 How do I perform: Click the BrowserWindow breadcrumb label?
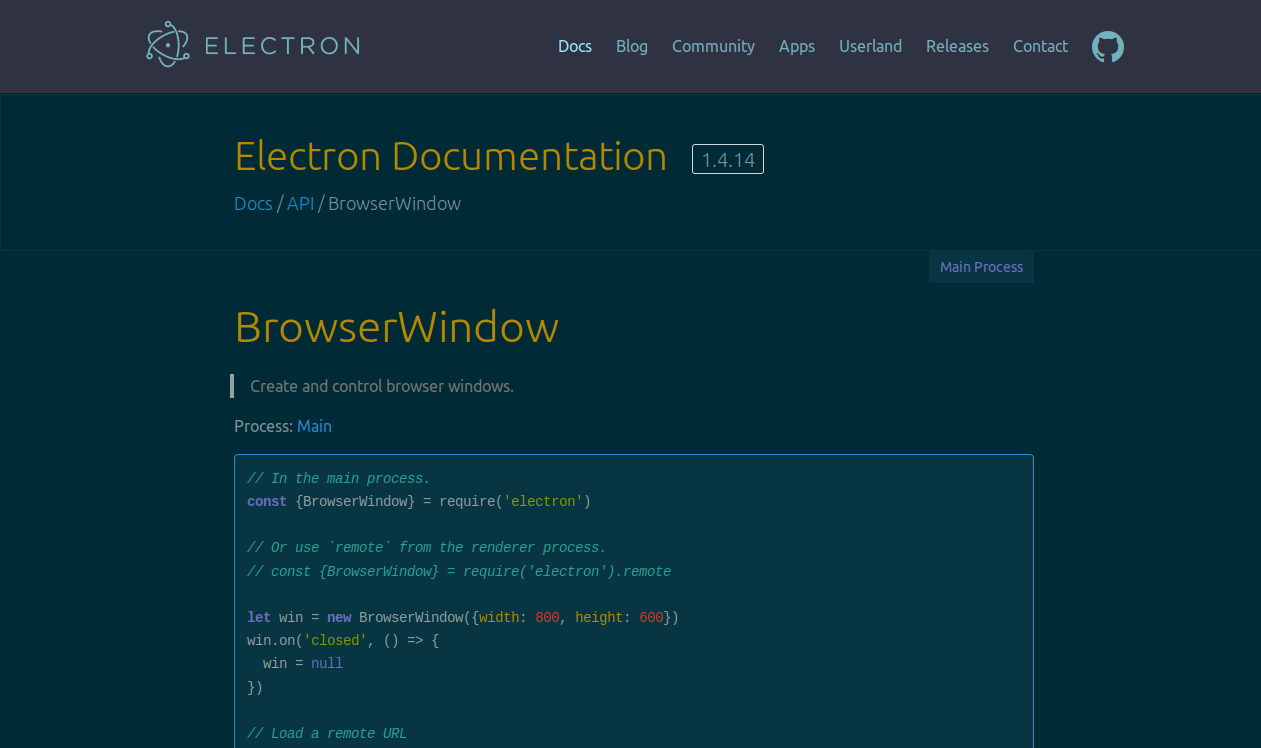click(x=394, y=203)
